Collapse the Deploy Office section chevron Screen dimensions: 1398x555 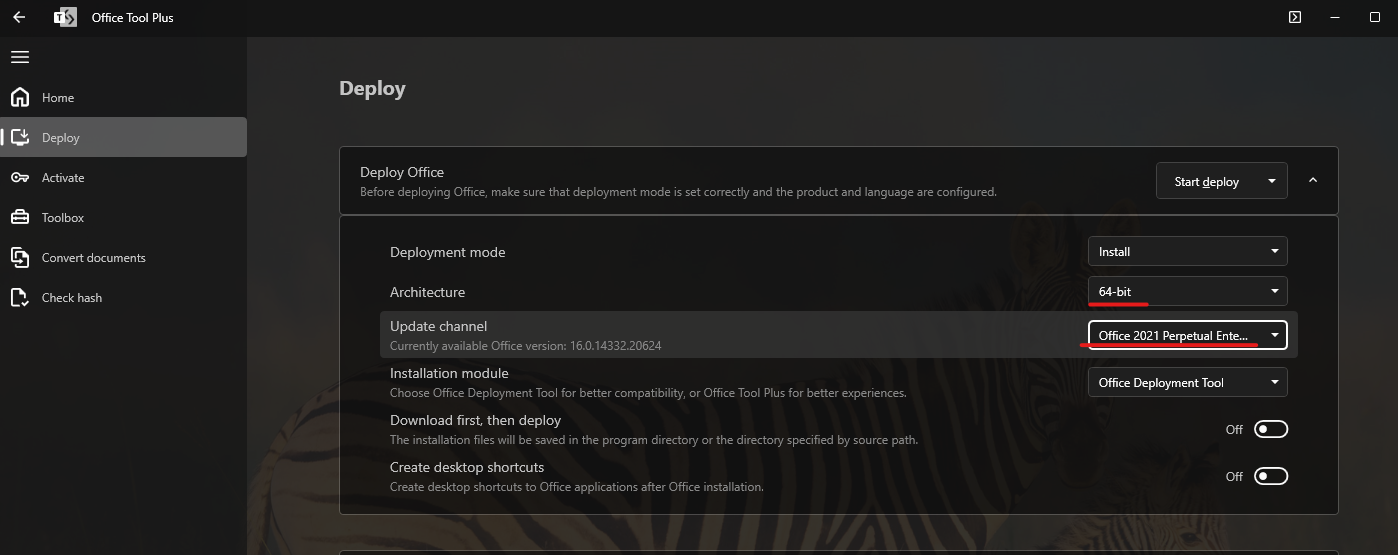1313,180
